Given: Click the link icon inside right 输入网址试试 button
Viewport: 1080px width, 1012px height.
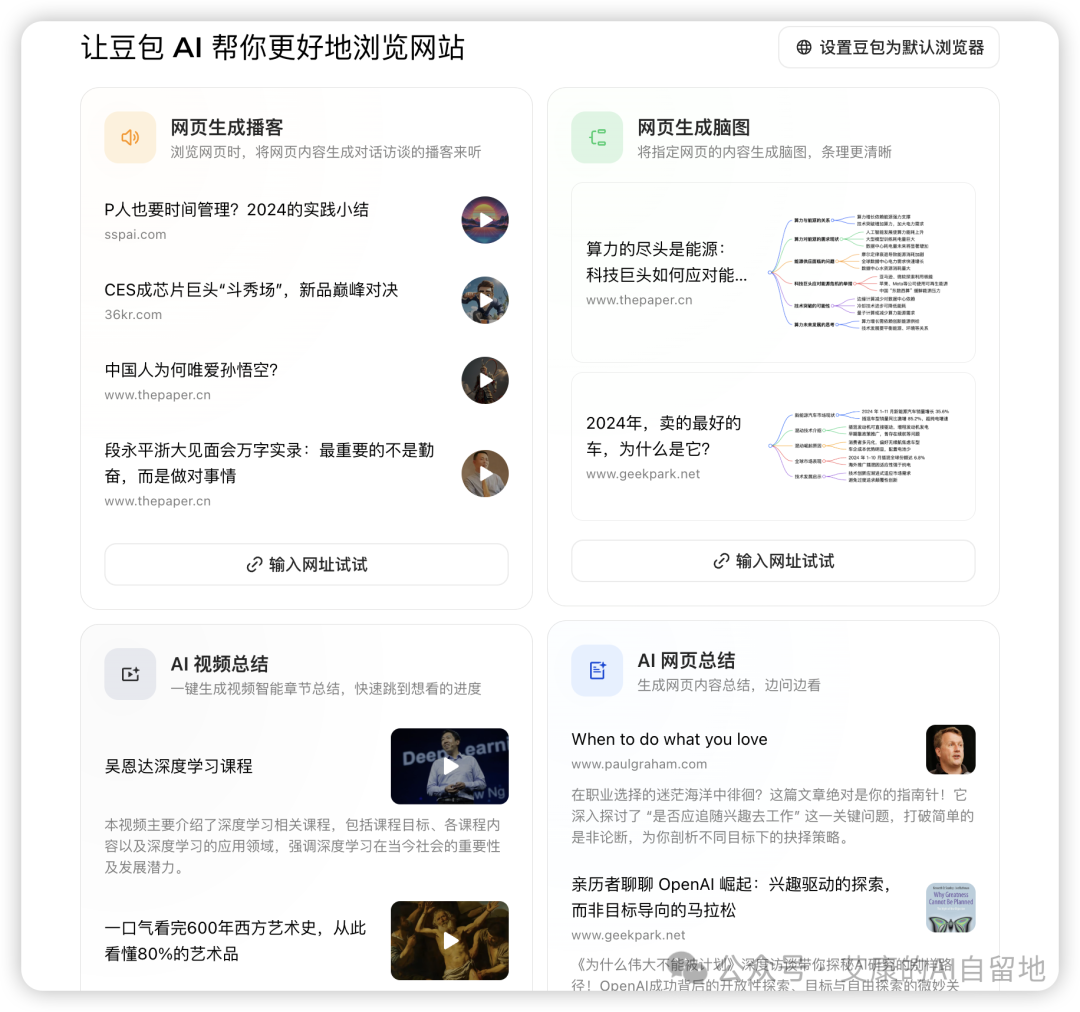Looking at the screenshot, I should tap(721, 561).
